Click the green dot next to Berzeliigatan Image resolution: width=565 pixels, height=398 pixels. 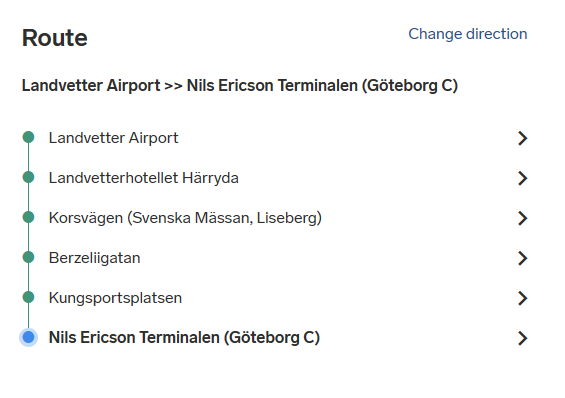28,257
